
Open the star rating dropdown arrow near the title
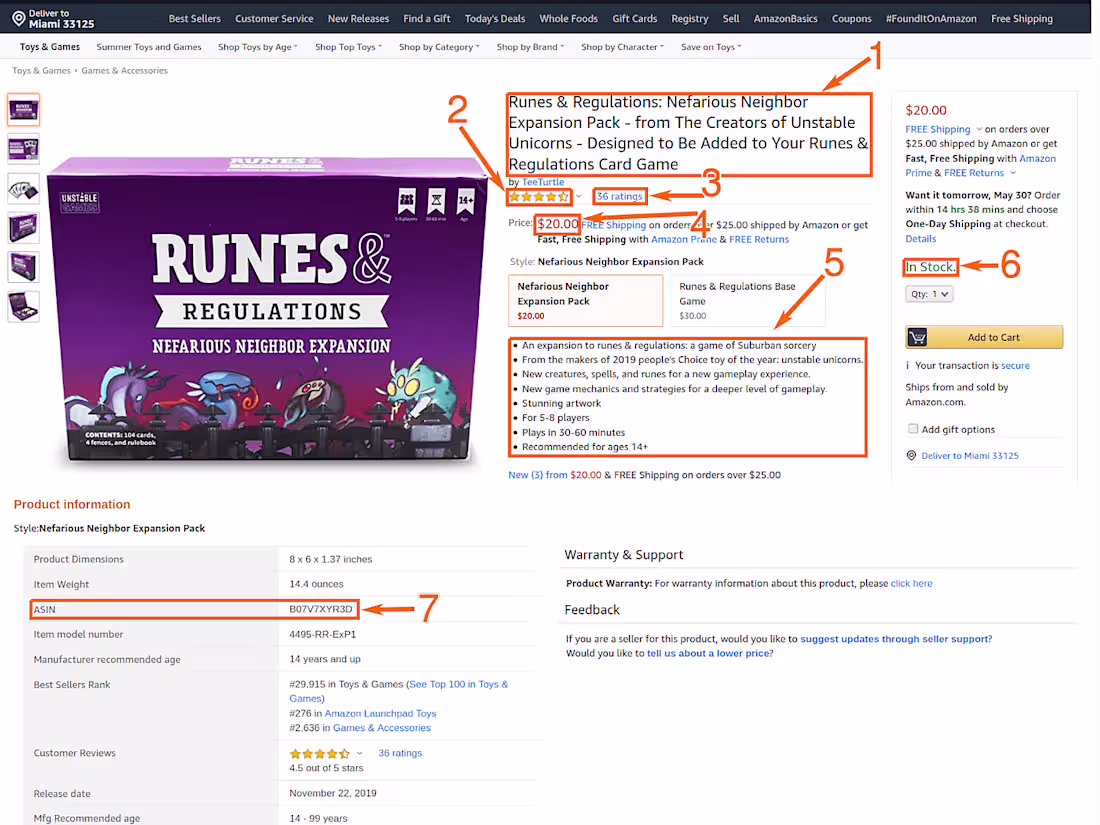click(x=577, y=196)
